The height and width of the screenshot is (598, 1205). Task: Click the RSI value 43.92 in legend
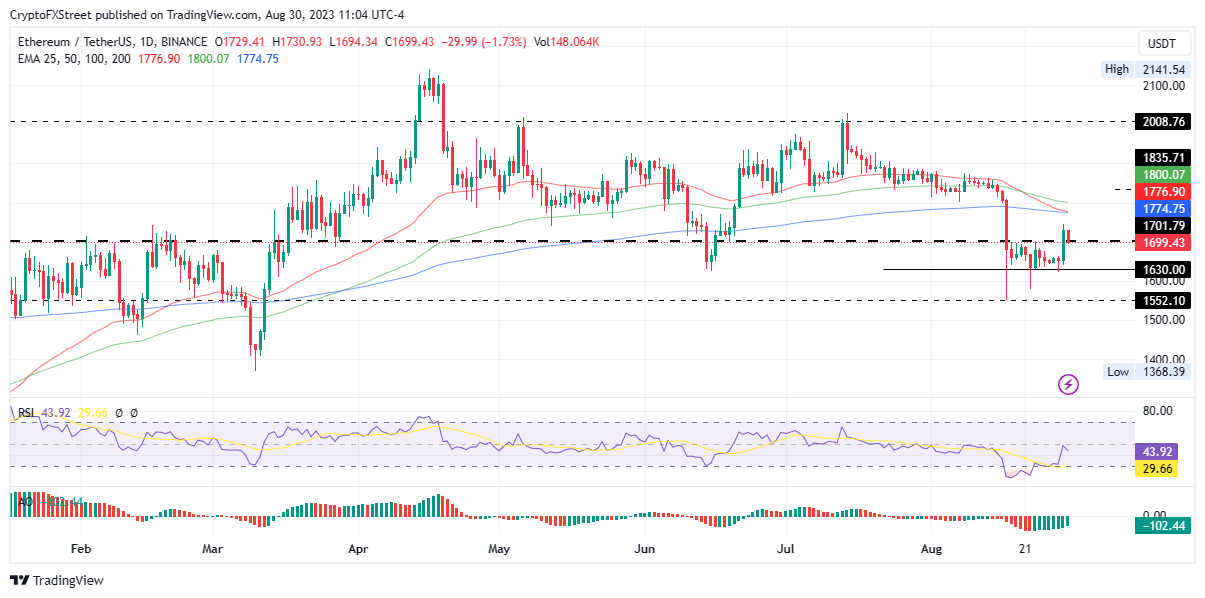click(x=56, y=413)
